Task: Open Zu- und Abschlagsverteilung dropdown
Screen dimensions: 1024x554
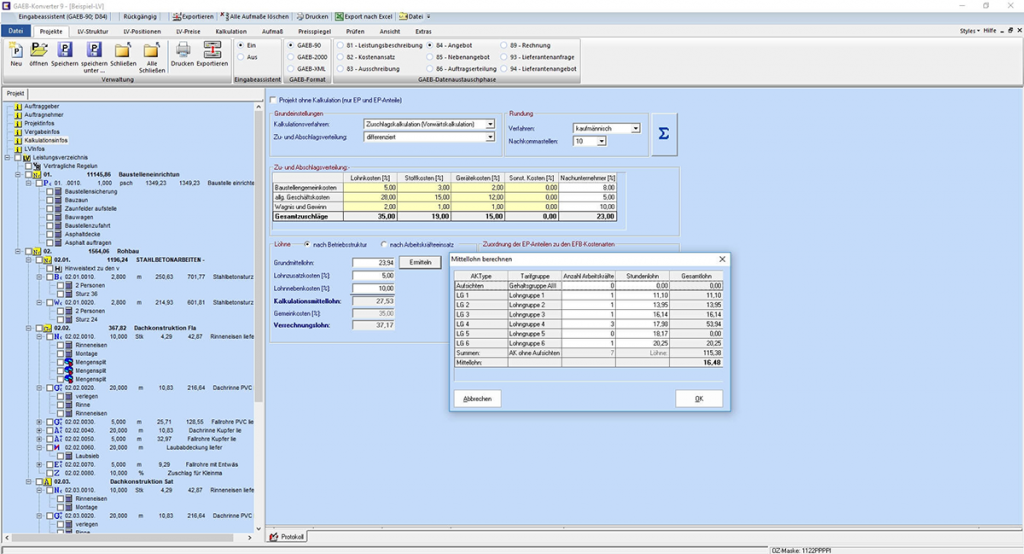Action: click(x=490, y=137)
